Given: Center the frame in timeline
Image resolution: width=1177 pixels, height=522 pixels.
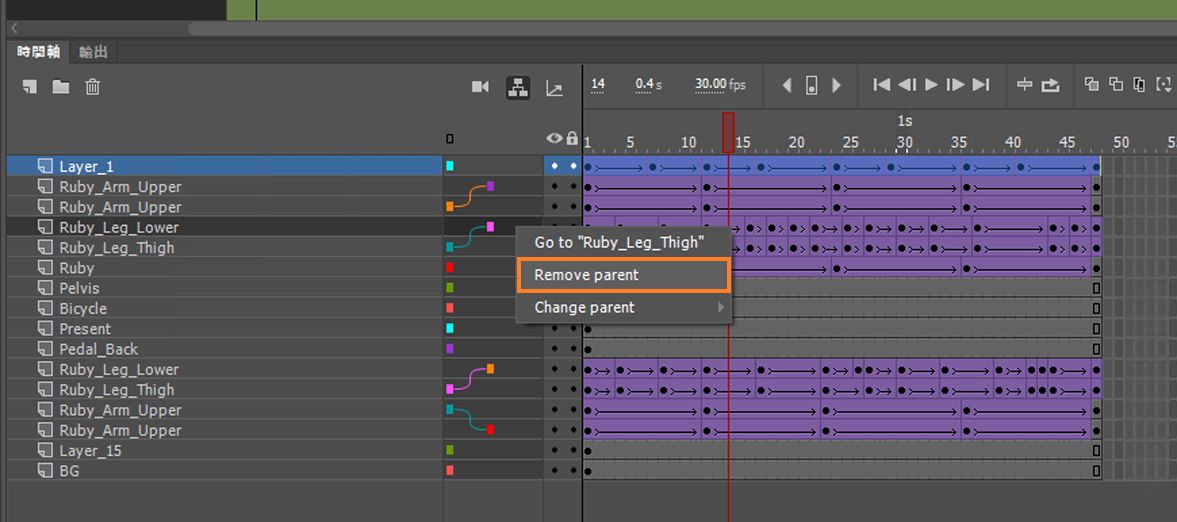Looking at the screenshot, I should point(1025,85).
